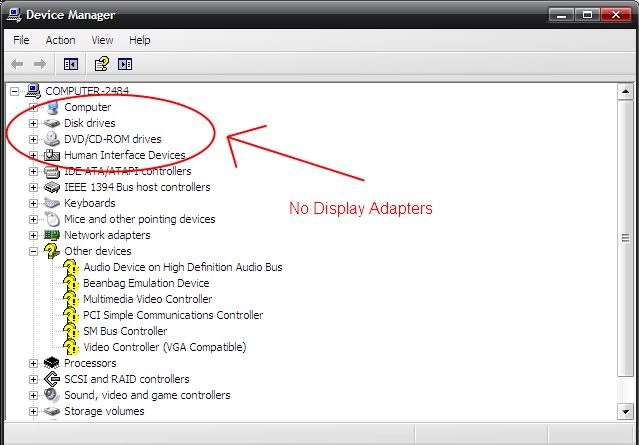Screen dimensions: 639x445
Task: Select the Video Controller (VGA Compatible) entry
Action: [x=165, y=347]
